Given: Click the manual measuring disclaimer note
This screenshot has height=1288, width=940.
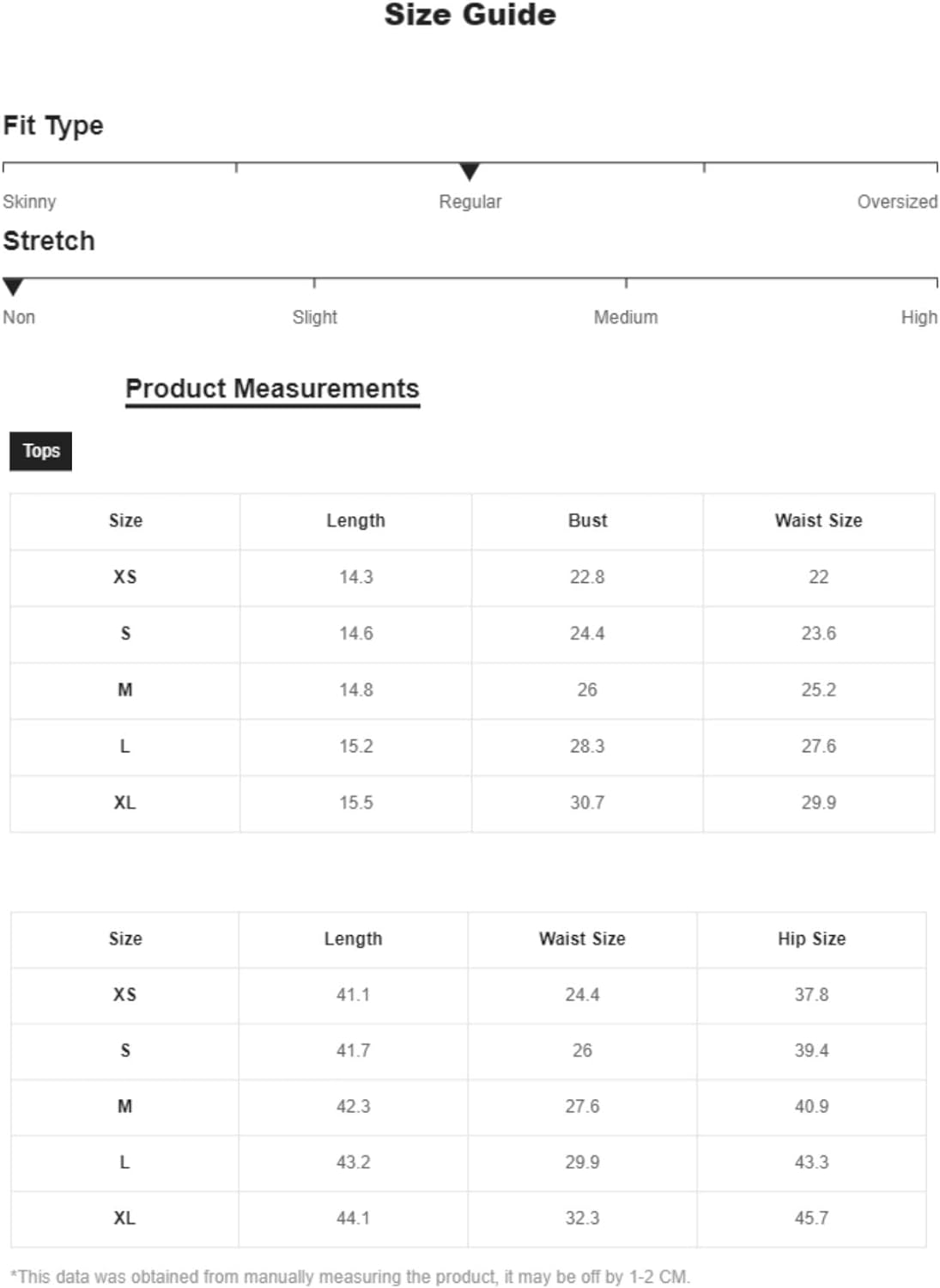Looking at the screenshot, I should (x=350, y=1277).
